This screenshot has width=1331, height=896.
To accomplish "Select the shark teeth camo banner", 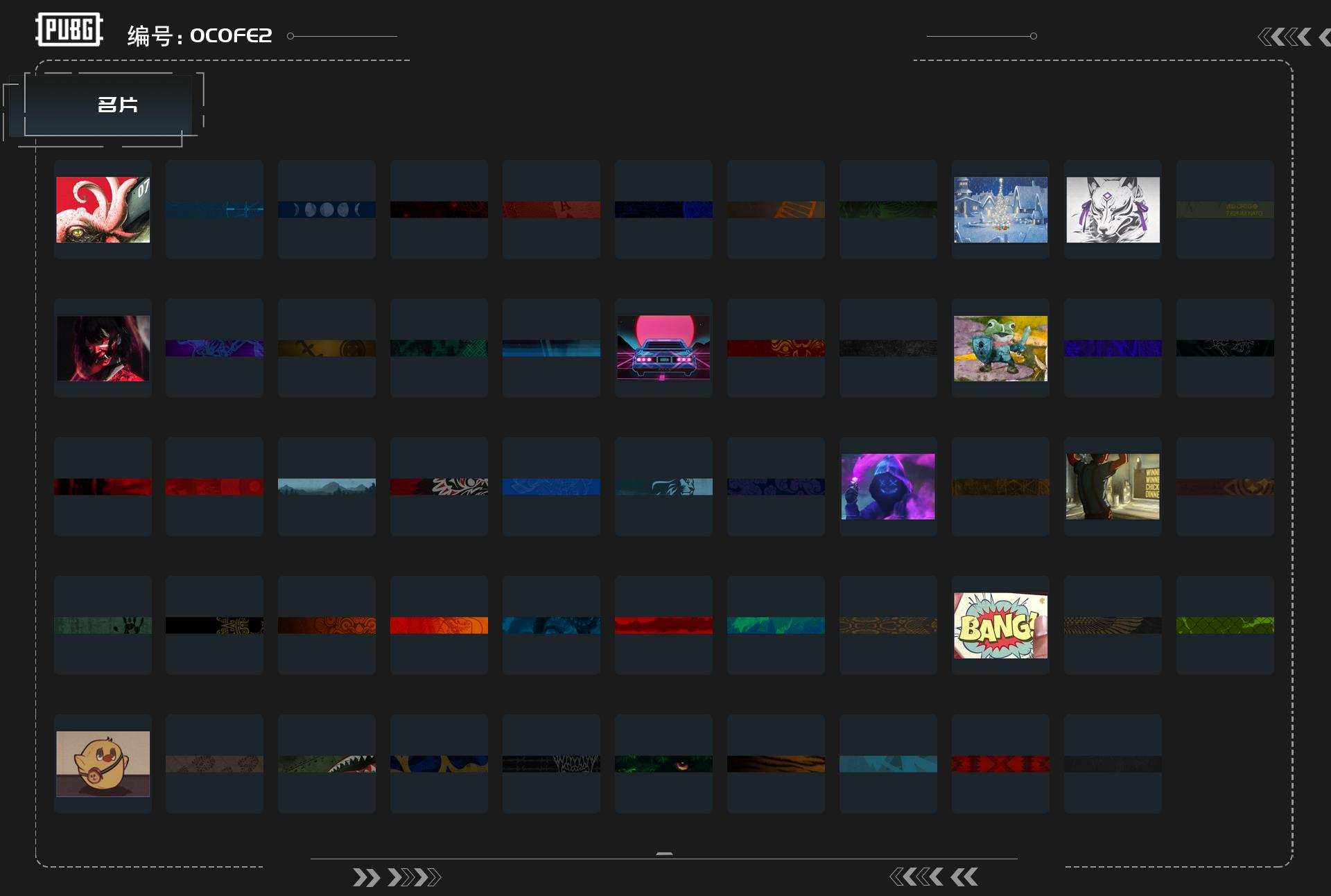I will 327,764.
